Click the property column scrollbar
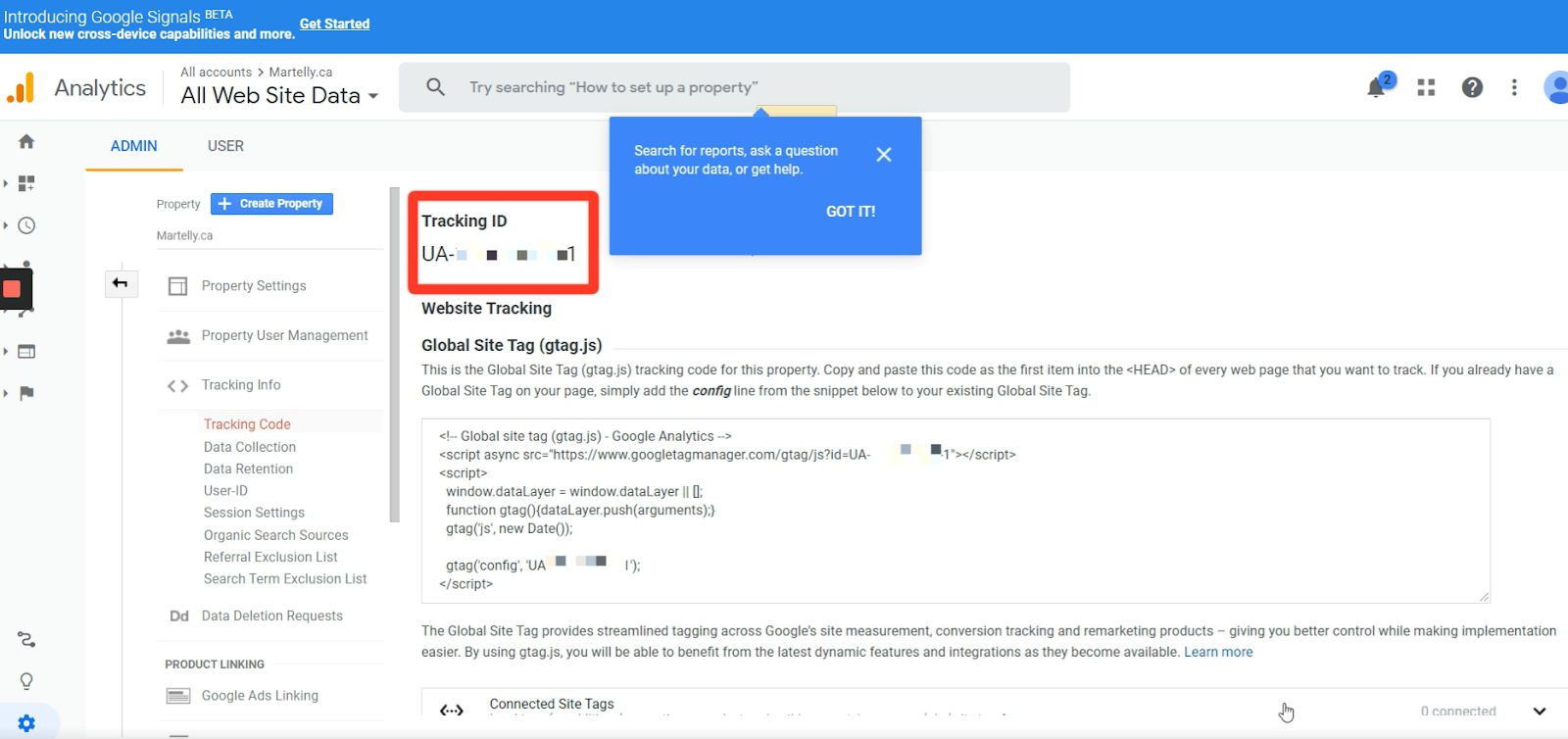The image size is (1568, 739). point(395,355)
